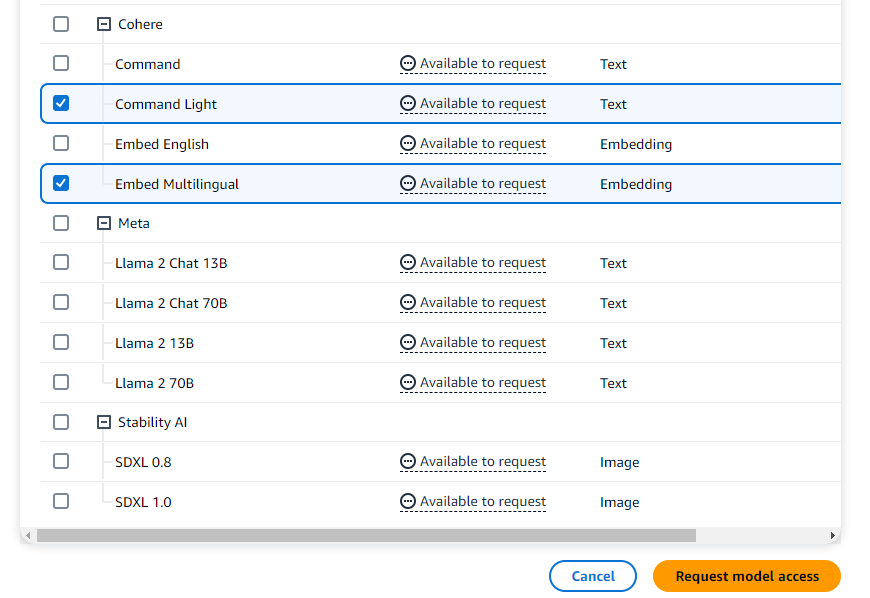870x598 pixels.
Task: Click the status icon for SDXL 0.8
Action: 408,462
